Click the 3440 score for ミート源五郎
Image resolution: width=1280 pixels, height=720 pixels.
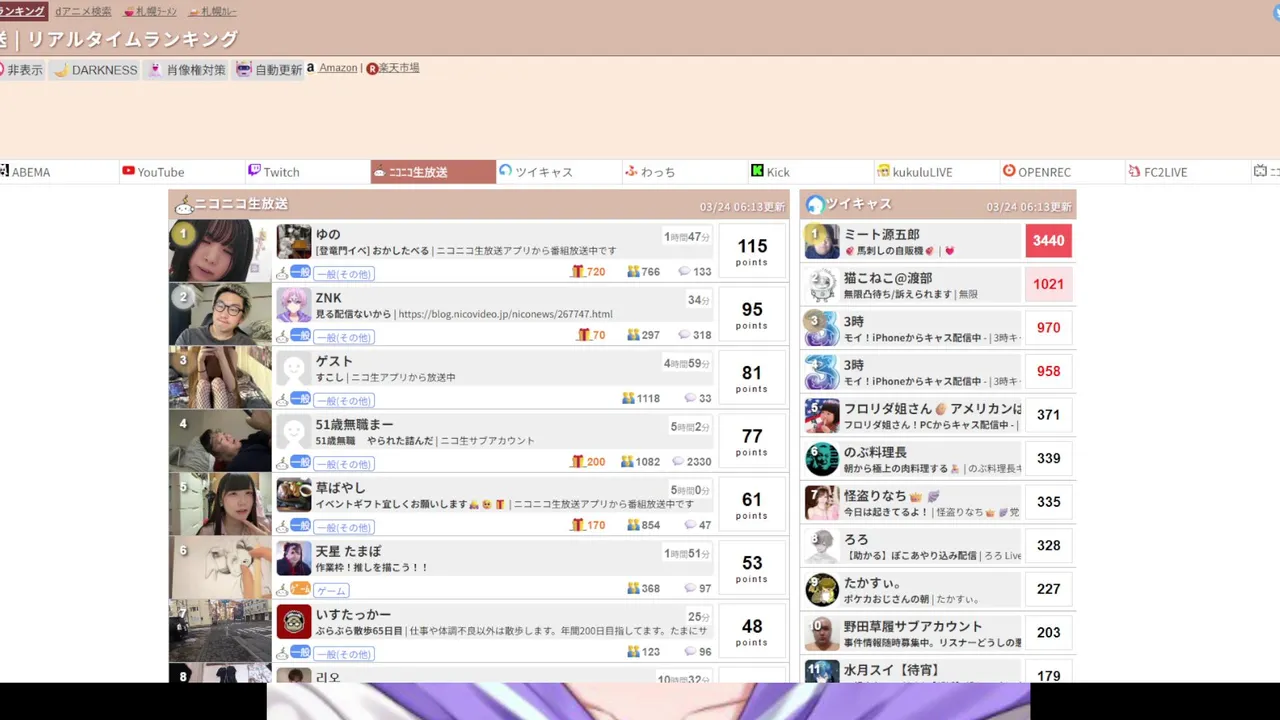click(1048, 241)
